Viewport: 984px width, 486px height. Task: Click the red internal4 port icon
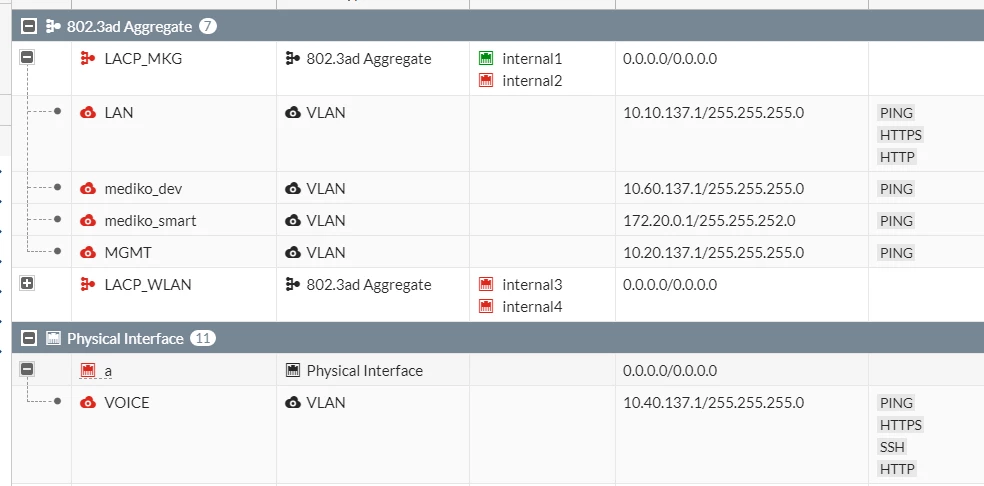click(486, 307)
